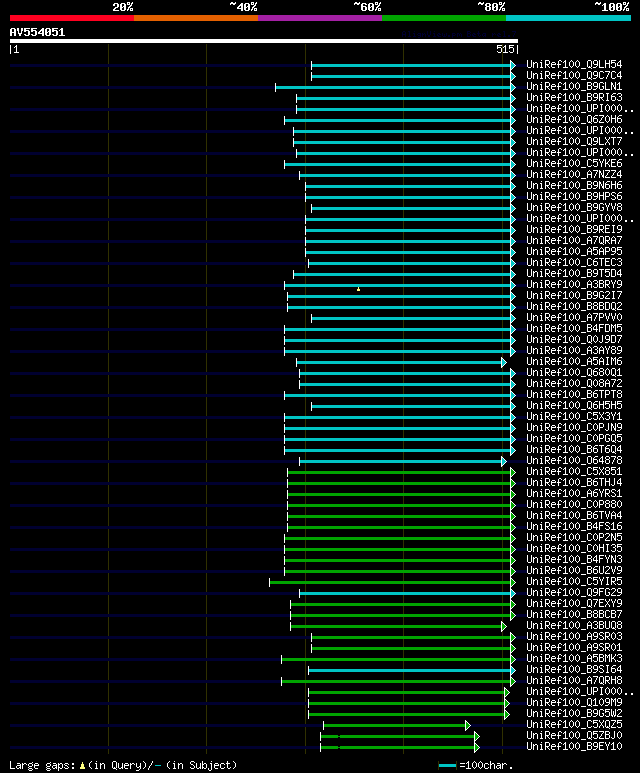Open hit UniRef100_Q9C7C4
Image resolution: width=640 pixels, height=773 pixels.
(x=574, y=75)
